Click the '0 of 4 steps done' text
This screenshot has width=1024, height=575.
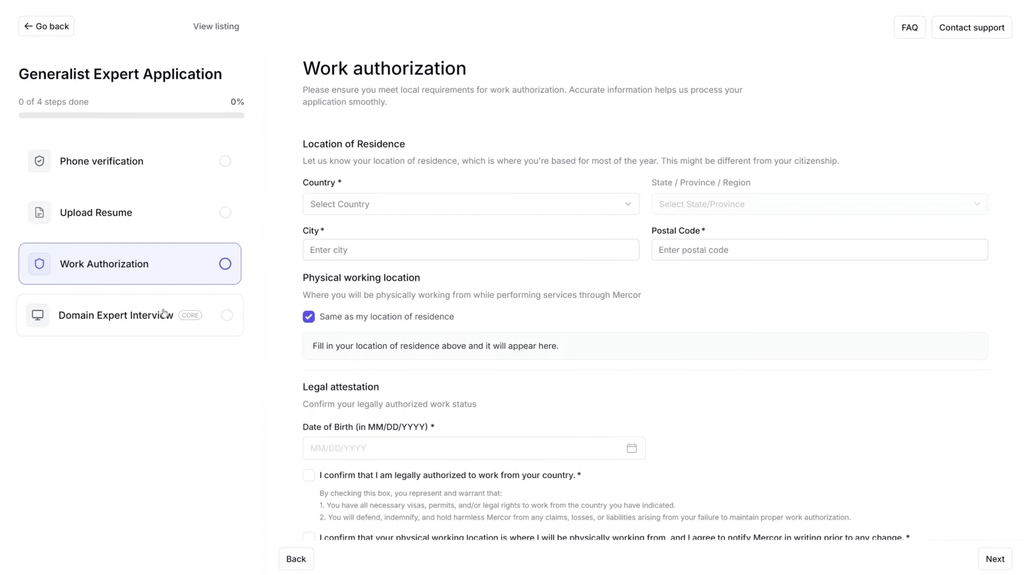(54, 102)
